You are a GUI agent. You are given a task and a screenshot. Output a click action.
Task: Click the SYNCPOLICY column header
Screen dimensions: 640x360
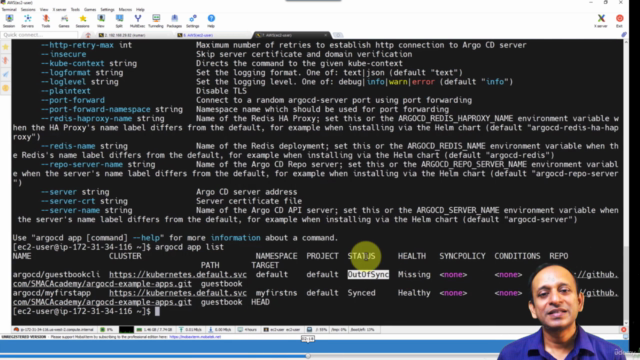pyautogui.click(x=462, y=256)
